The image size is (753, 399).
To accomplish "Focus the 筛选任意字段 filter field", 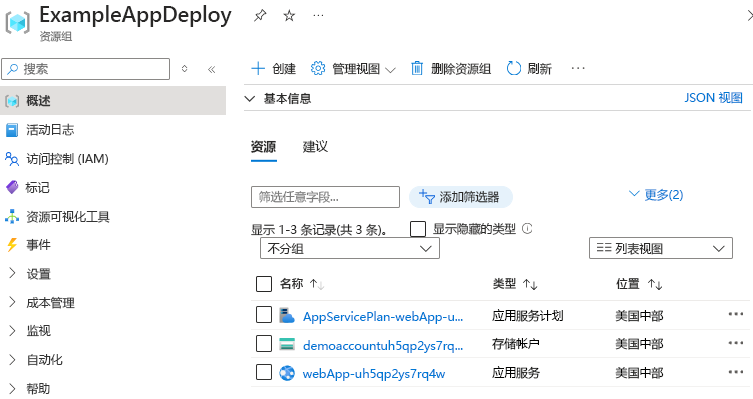I will point(325,197).
